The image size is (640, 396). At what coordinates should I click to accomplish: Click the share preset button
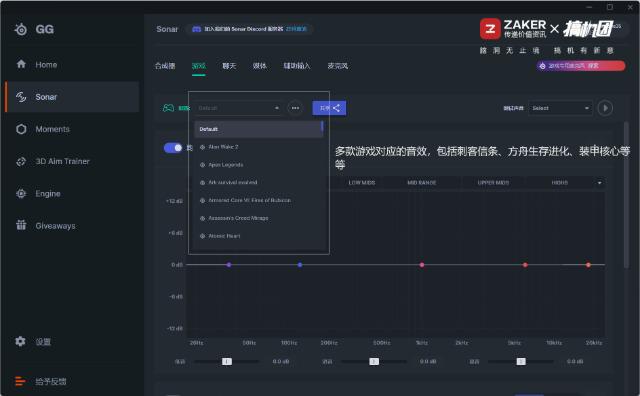tap(329, 108)
